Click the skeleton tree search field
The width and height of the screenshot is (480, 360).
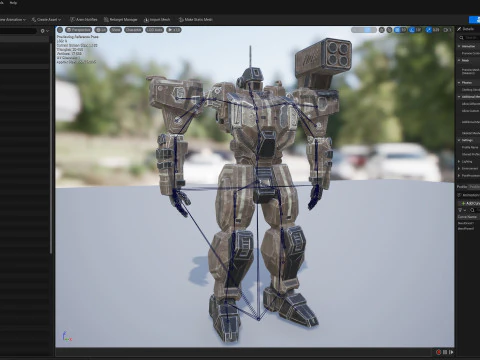[18, 31]
